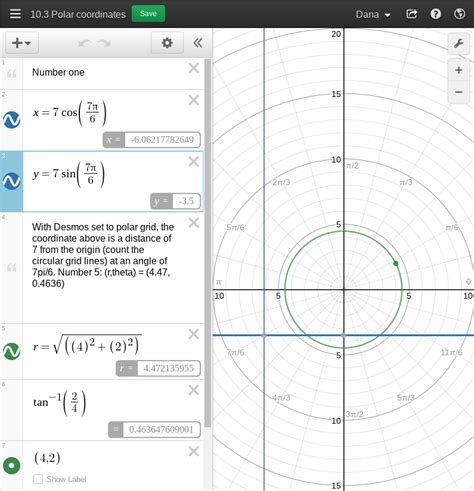
Task: Open the expression list settings gear
Action: (x=167, y=43)
